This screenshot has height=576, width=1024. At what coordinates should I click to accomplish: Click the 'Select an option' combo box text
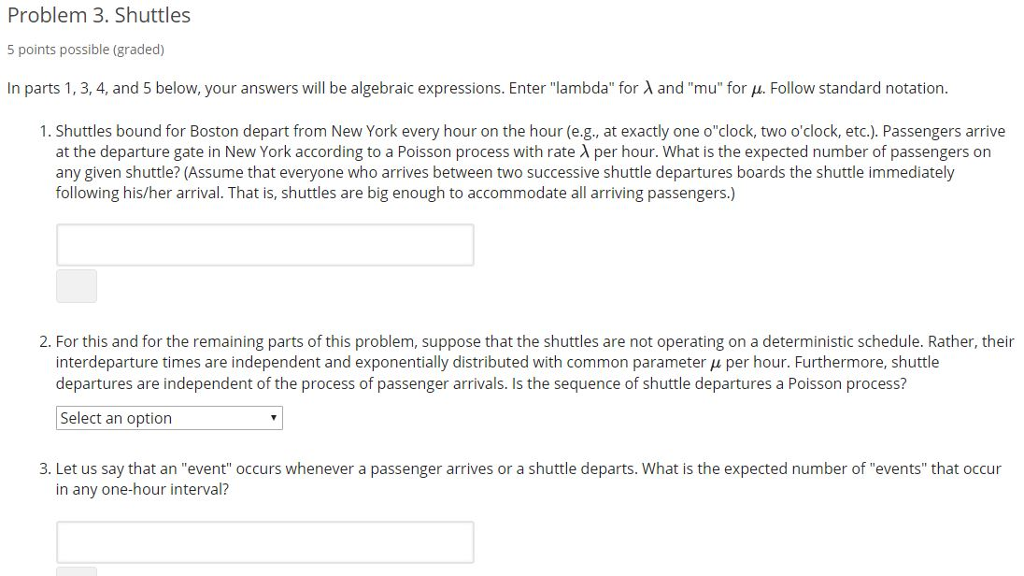click(x=113, y=417)
